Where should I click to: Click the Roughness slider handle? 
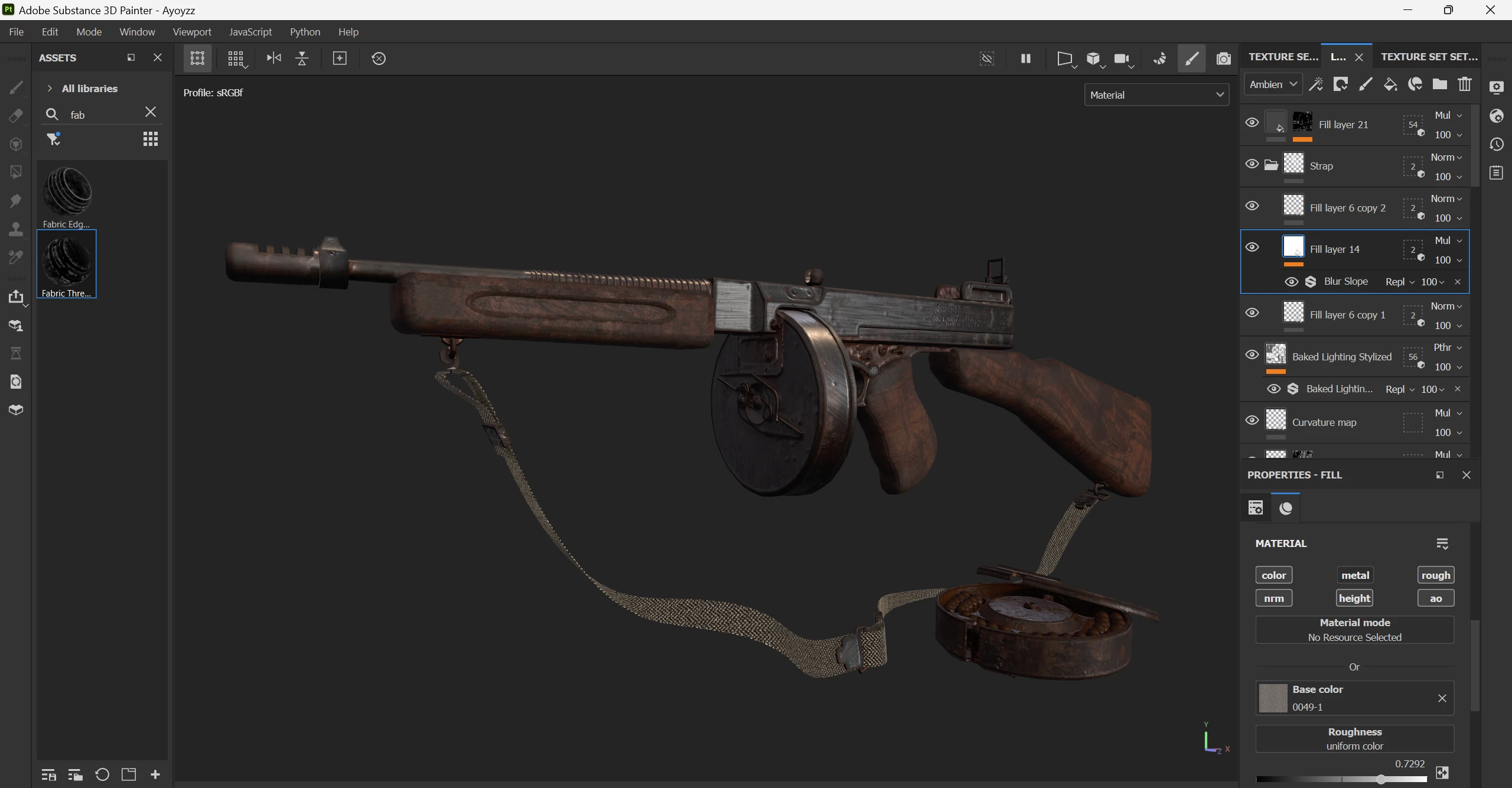1381,779
